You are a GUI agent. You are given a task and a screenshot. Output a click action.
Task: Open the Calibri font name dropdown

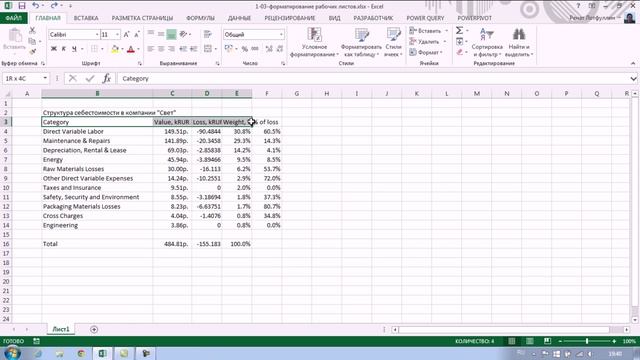tap(97, 35)
